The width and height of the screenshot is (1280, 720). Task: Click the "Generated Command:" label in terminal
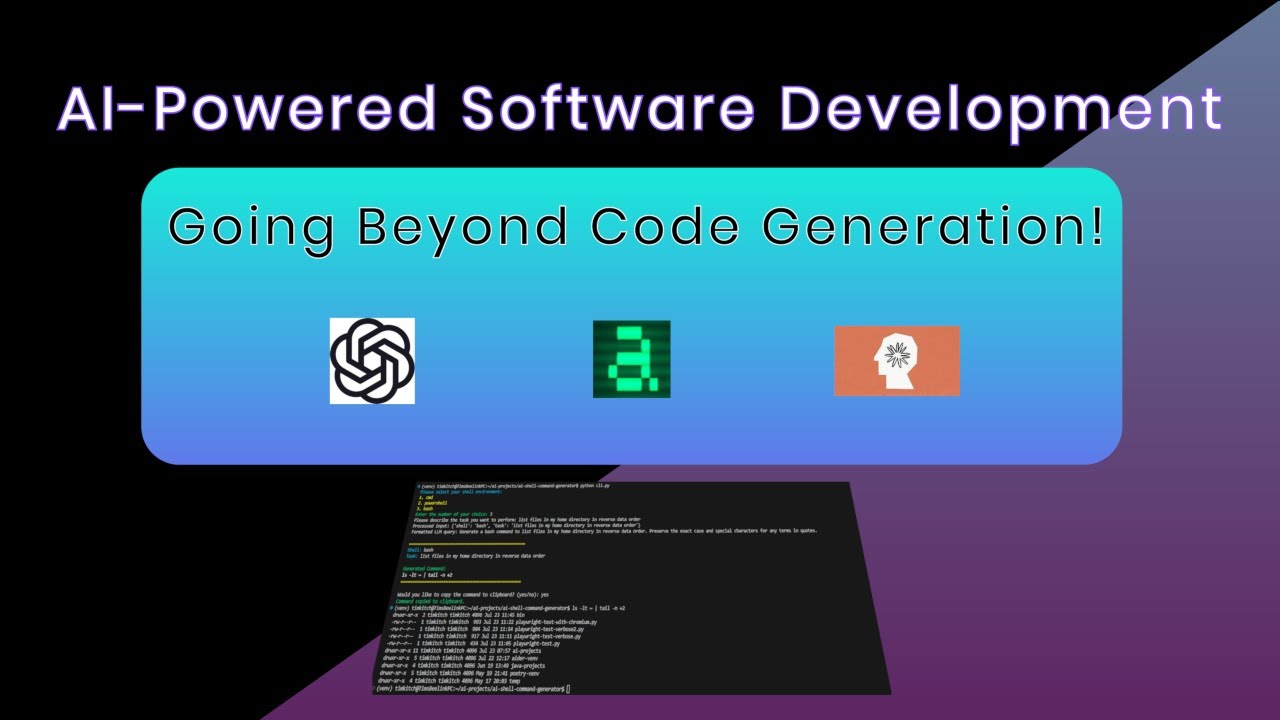tap(424, 568)
